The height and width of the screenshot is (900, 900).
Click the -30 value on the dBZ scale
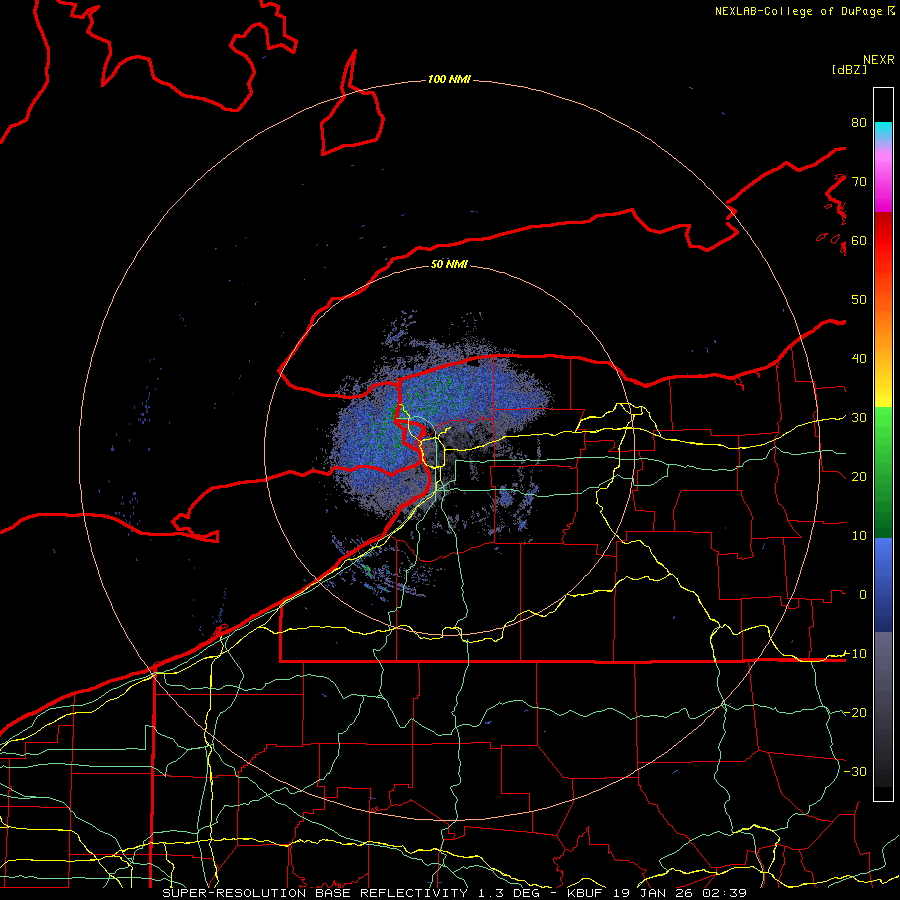point(855,771)
